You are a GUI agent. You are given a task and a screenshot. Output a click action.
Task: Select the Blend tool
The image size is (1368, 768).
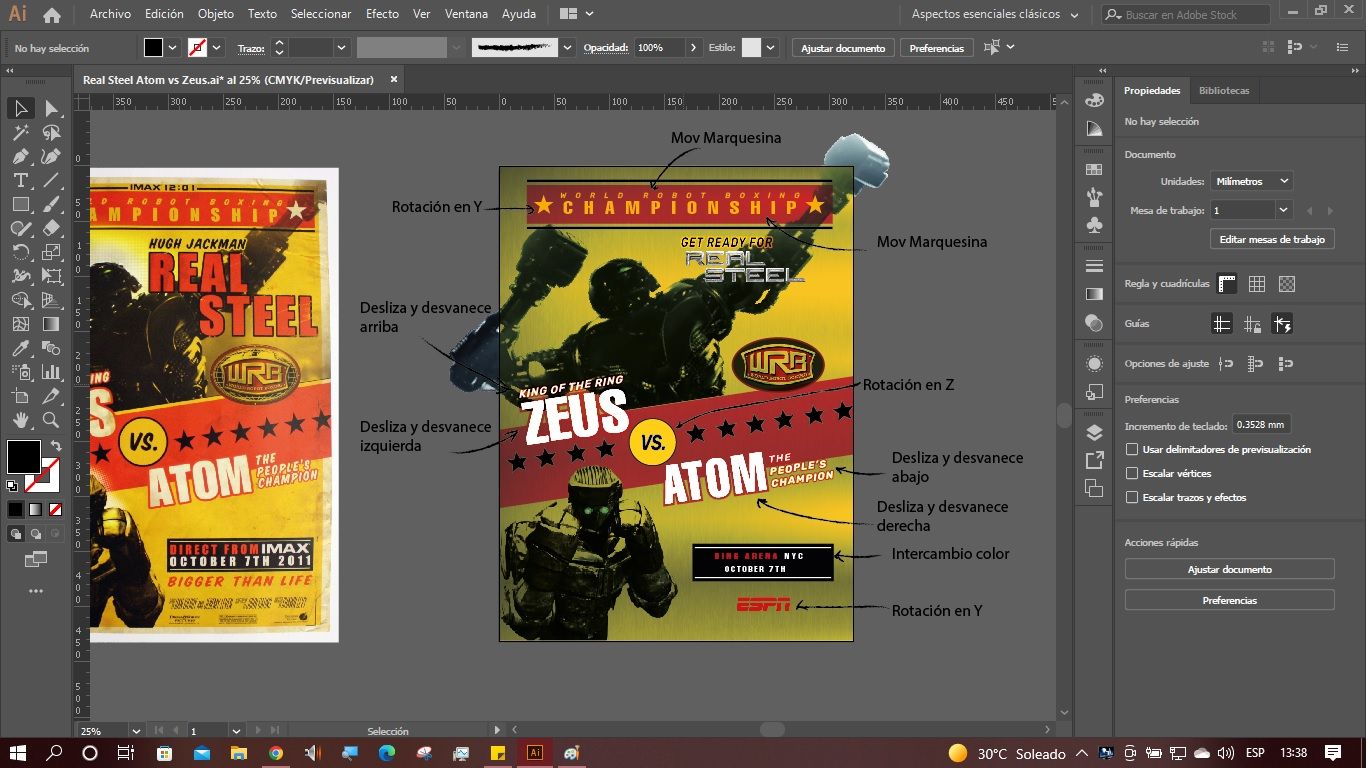click(51, 348)
